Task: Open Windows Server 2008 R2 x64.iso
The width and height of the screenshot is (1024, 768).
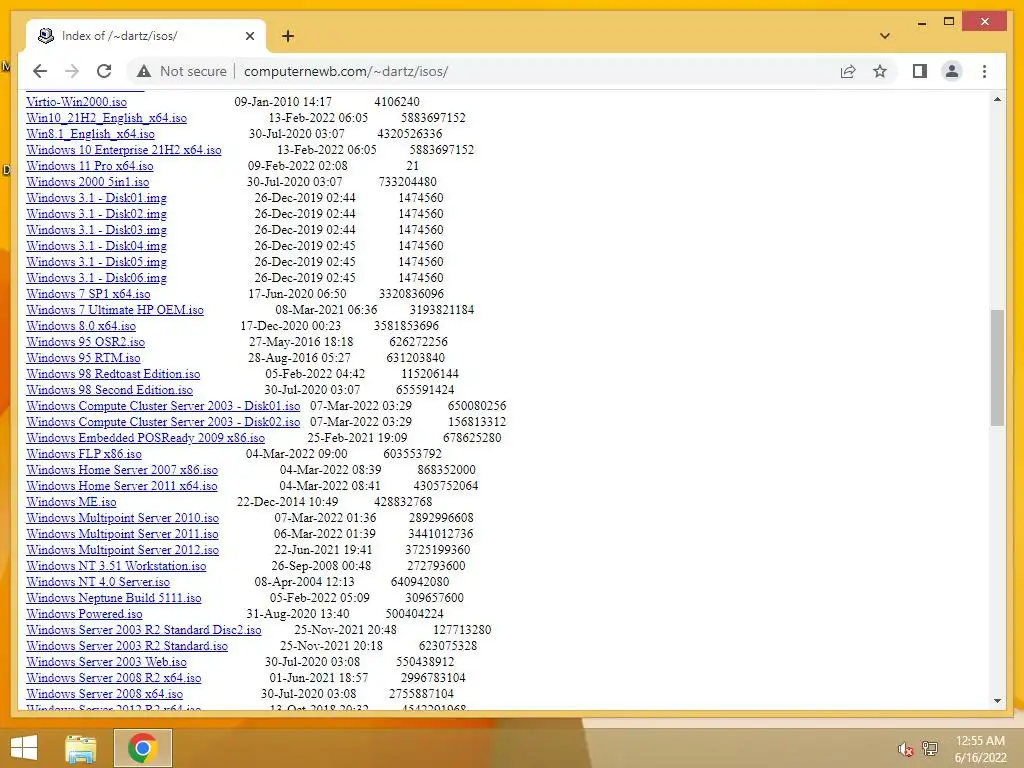Action: pyautogui.click(x=114, y=678)
